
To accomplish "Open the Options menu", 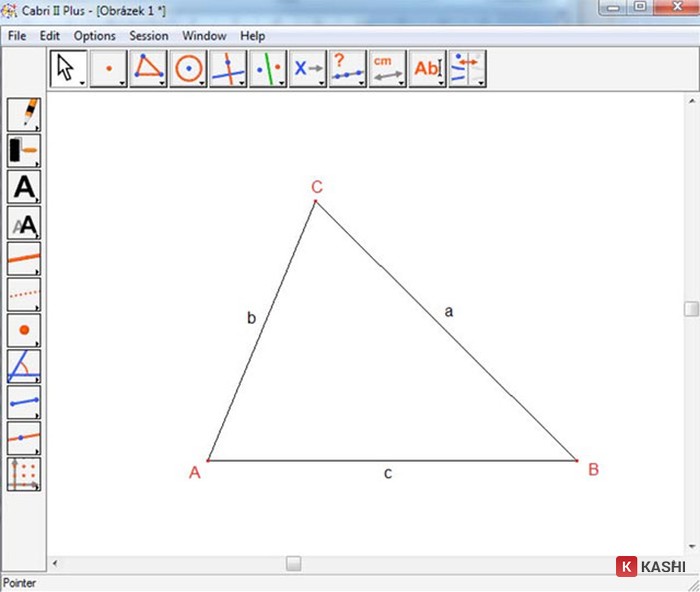I will click(95, 35).
